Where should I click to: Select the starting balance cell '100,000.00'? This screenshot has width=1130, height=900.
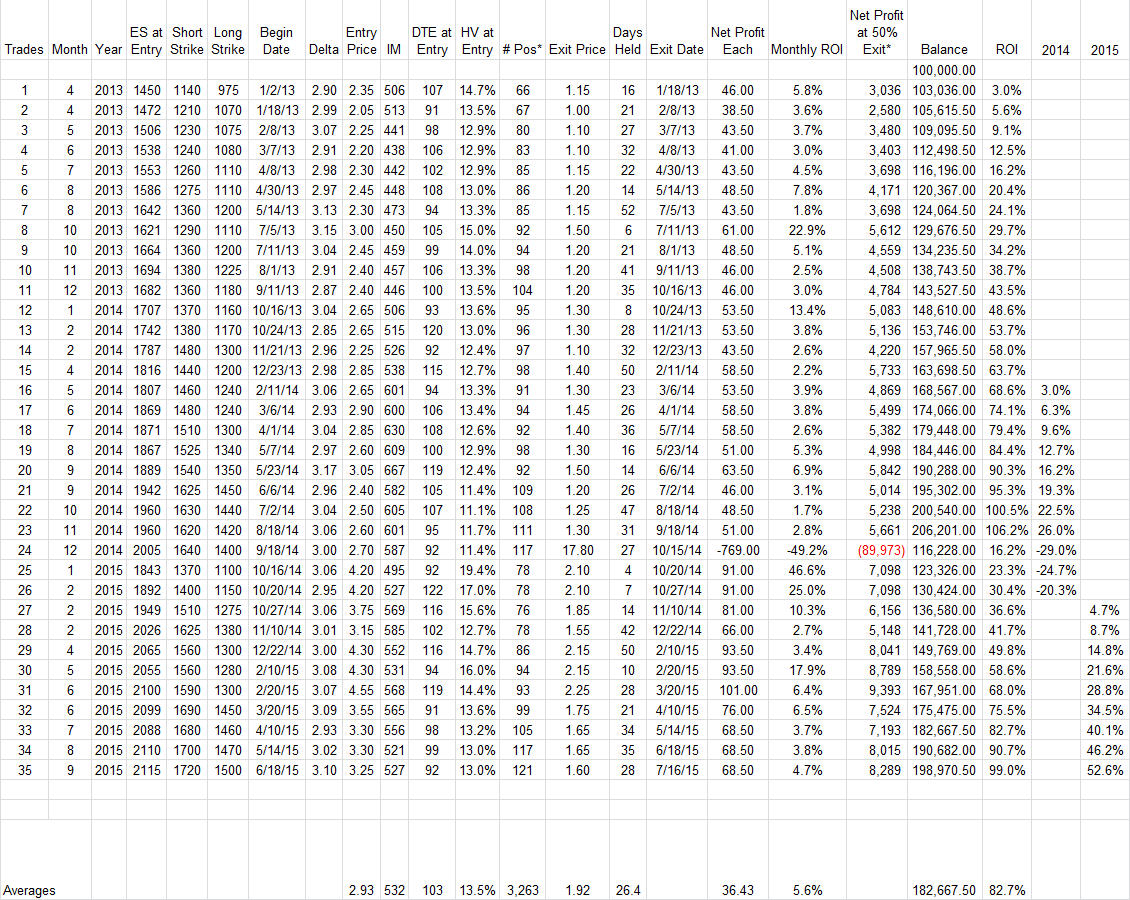coord(944,70)
